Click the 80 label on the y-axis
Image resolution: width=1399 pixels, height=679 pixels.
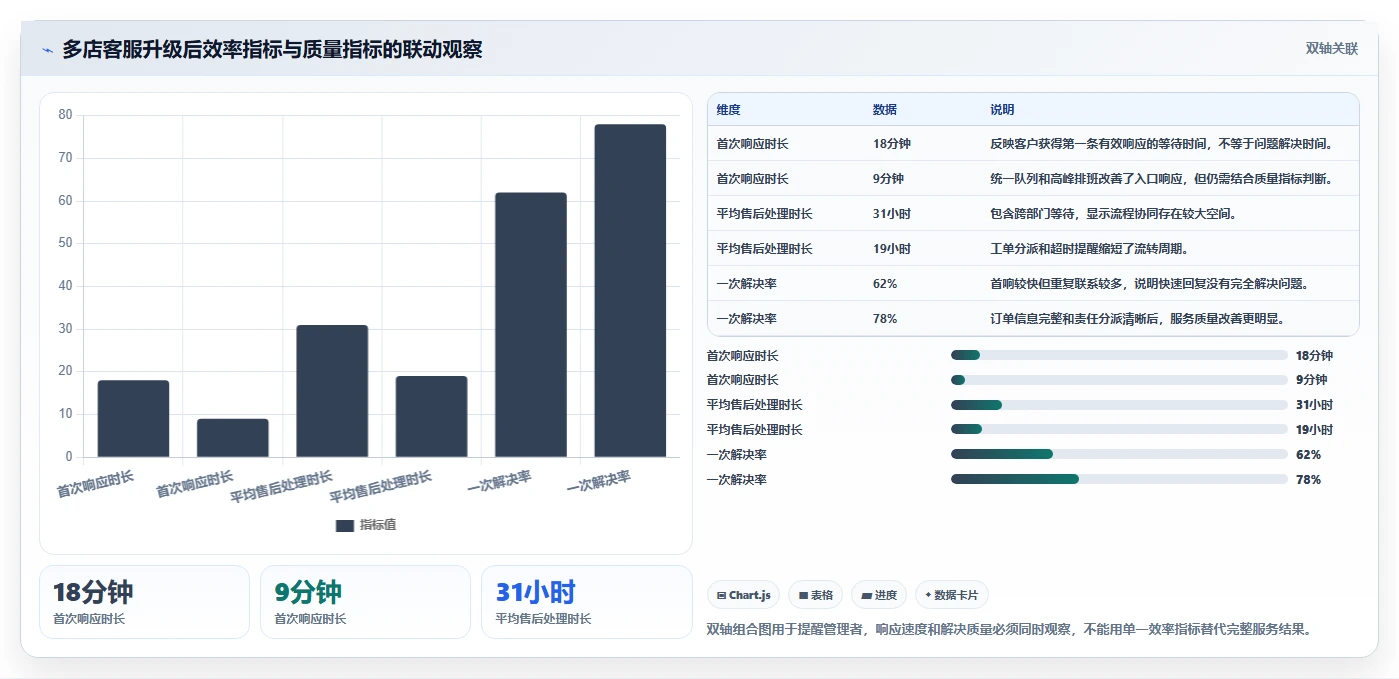coord(66,115)
